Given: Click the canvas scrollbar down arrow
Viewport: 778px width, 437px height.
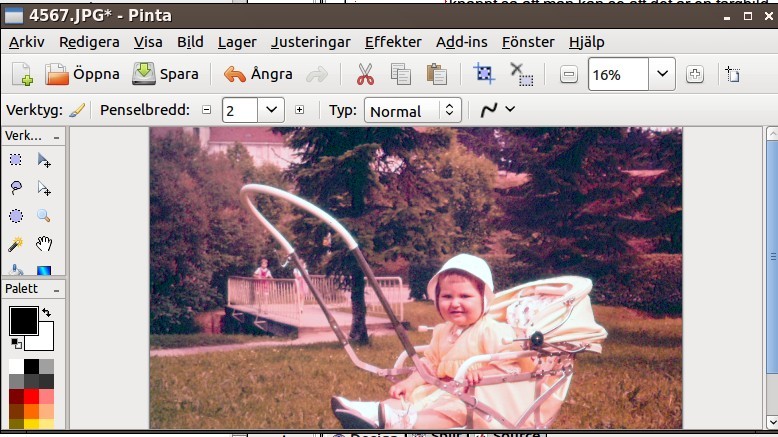Looking at the screenshot, I should point(772,422).
